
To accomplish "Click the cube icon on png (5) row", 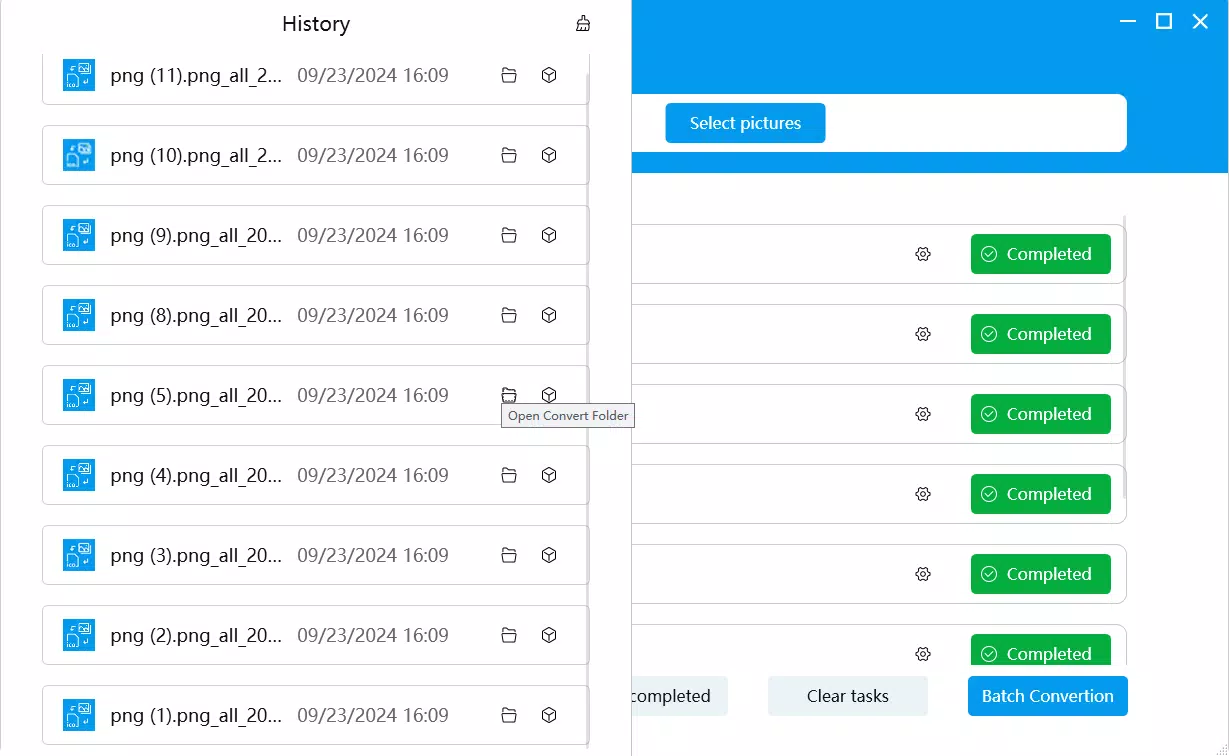I will (x=548, y=395).
